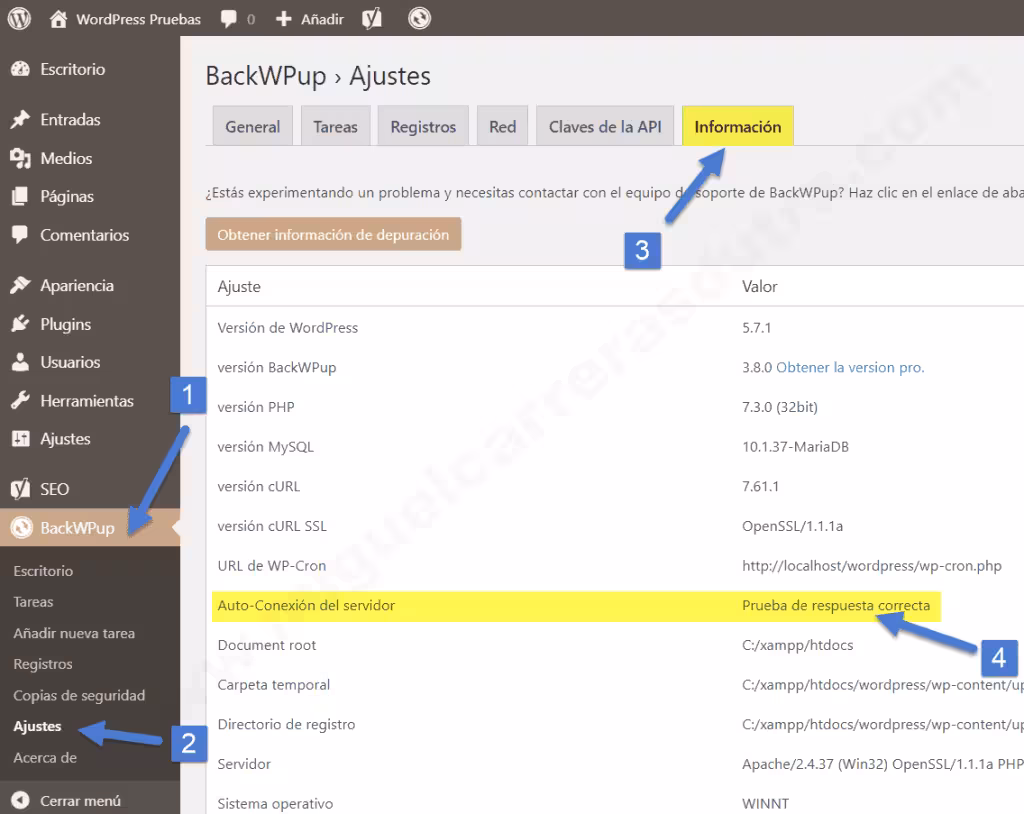Switch to the Tareas tab

point(336,126)
